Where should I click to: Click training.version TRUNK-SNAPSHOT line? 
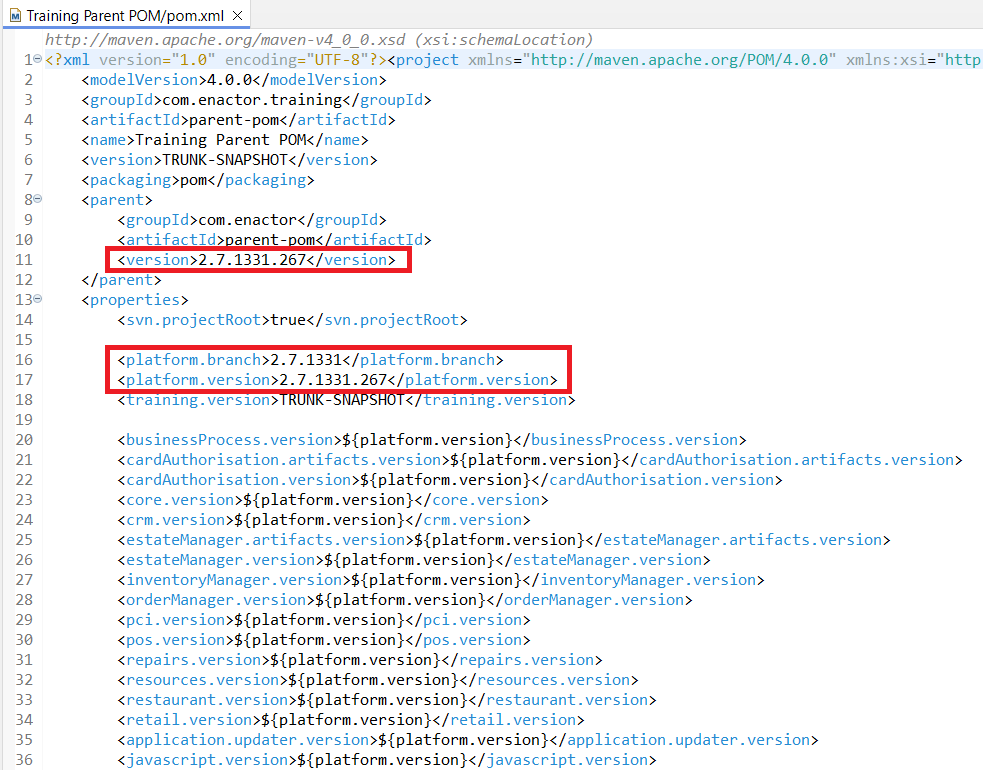coord(346,400)
